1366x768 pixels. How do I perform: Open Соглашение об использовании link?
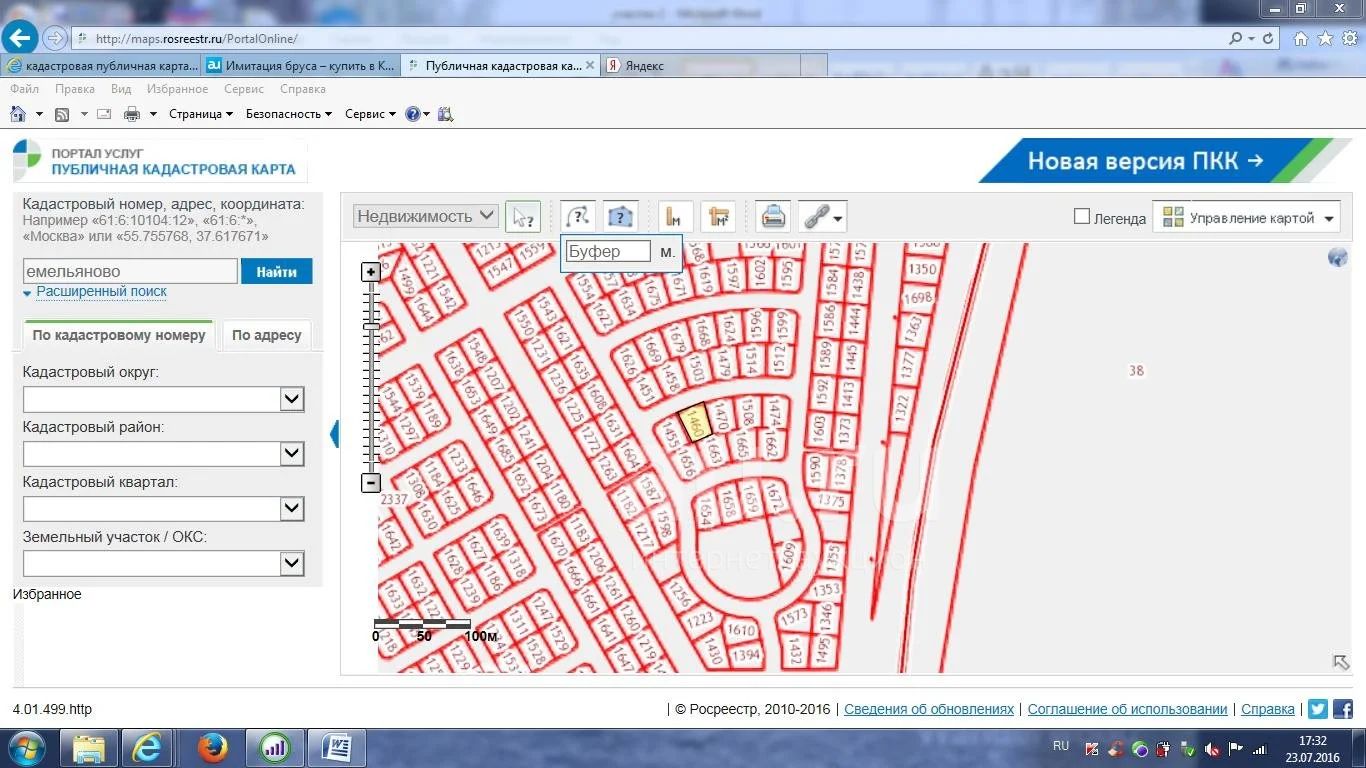tap(1127, 709)
